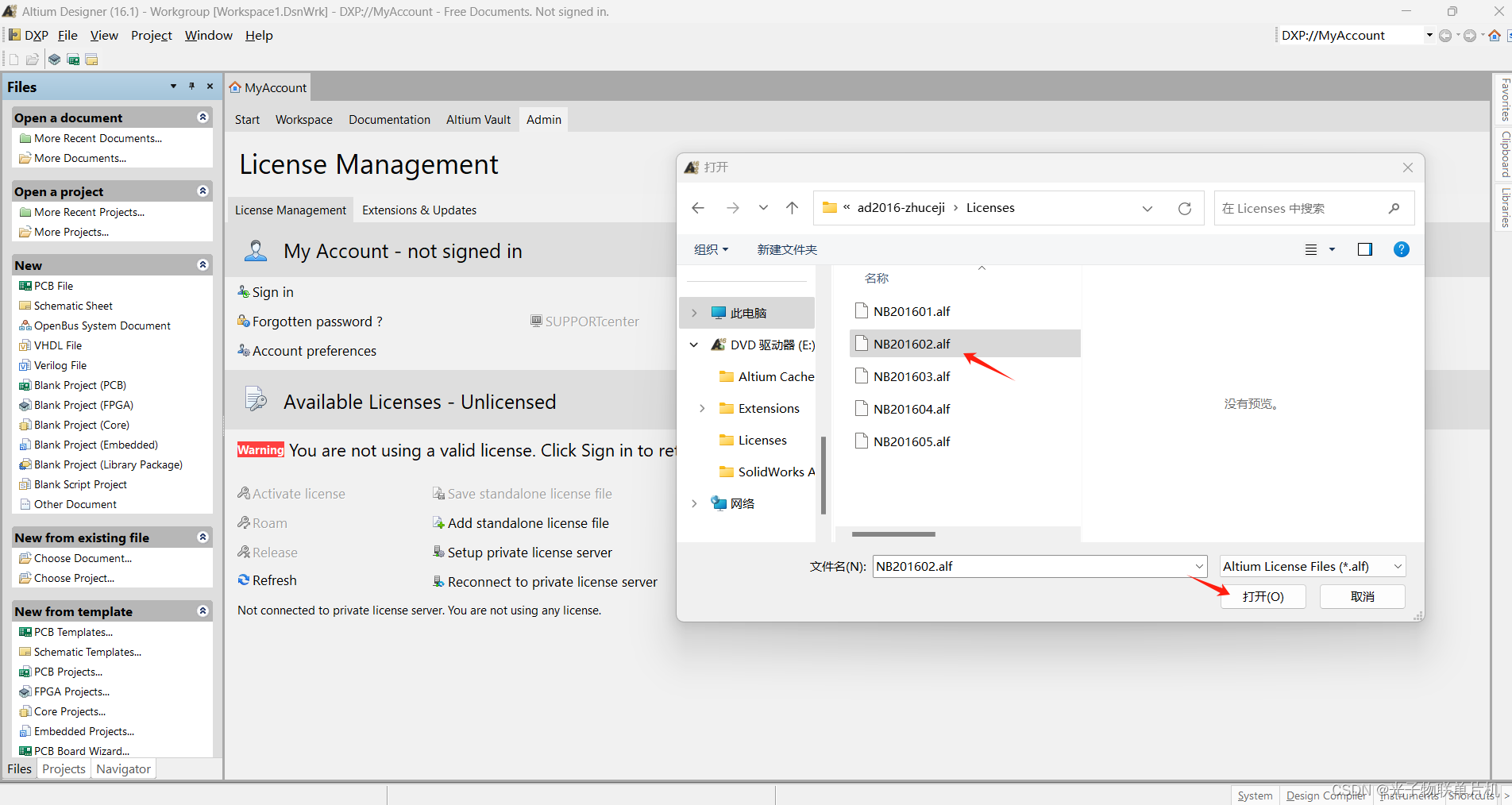Click the Sign in link
Screen dimensions: 1512x805
click(x=272, y=292)
